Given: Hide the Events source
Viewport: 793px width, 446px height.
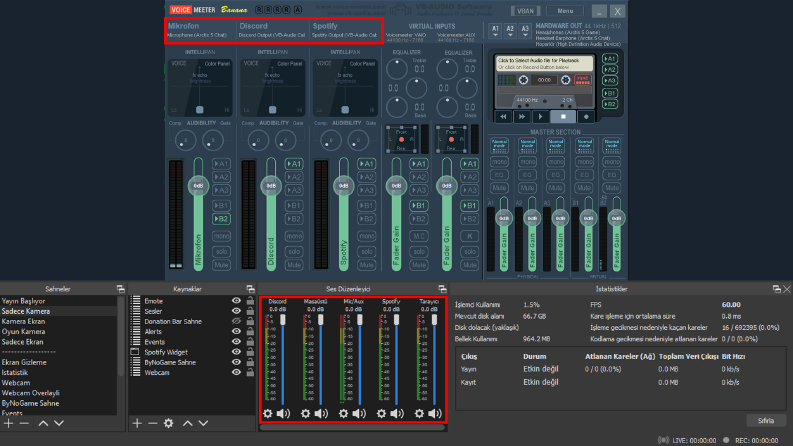Looking at the screenshot, I should coord(236,341).
